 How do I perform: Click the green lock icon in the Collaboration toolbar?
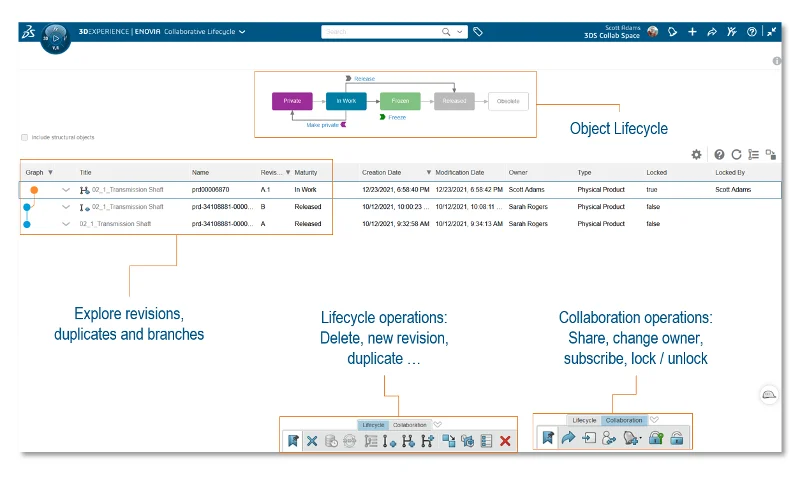pyautogui.click(x=656, y=438)
